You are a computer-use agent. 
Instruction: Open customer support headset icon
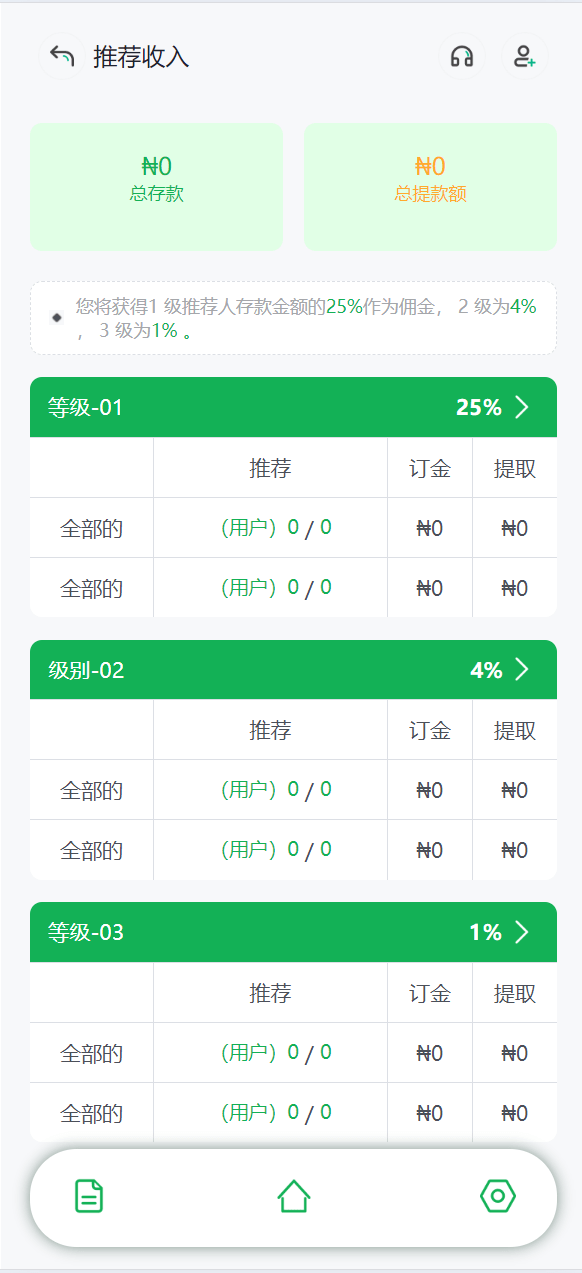coord(462,57)
